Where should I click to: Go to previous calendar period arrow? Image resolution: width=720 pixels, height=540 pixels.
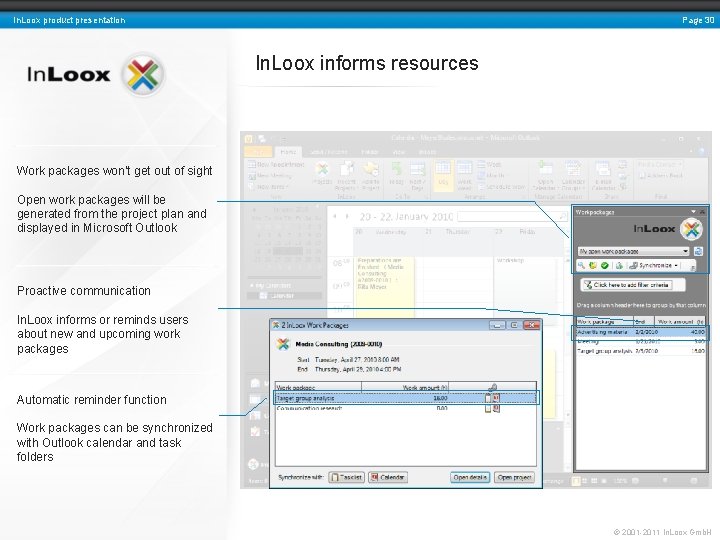(x=335, y=216)
